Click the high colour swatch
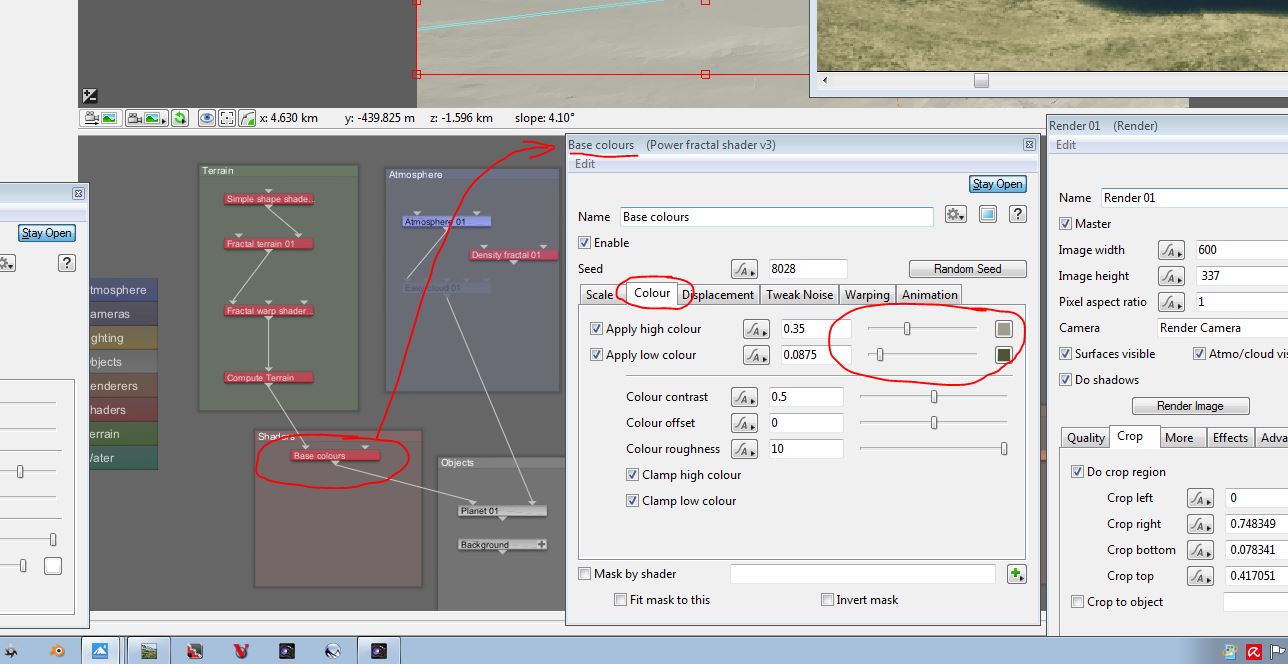This screenshot has height=664, width=1288. click(x=1003, y=329)
